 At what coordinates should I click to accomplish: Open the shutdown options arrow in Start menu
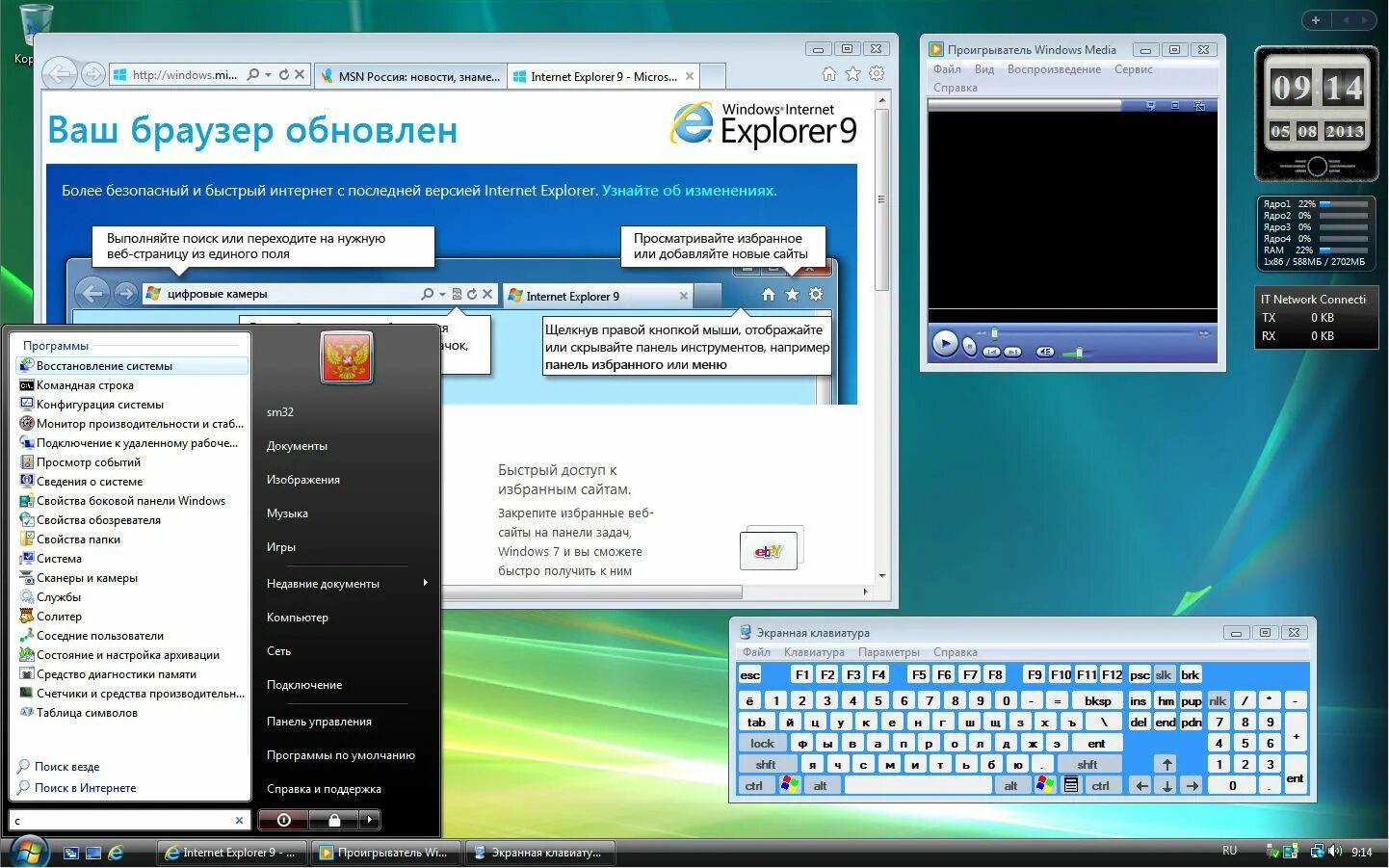[370, 820]
